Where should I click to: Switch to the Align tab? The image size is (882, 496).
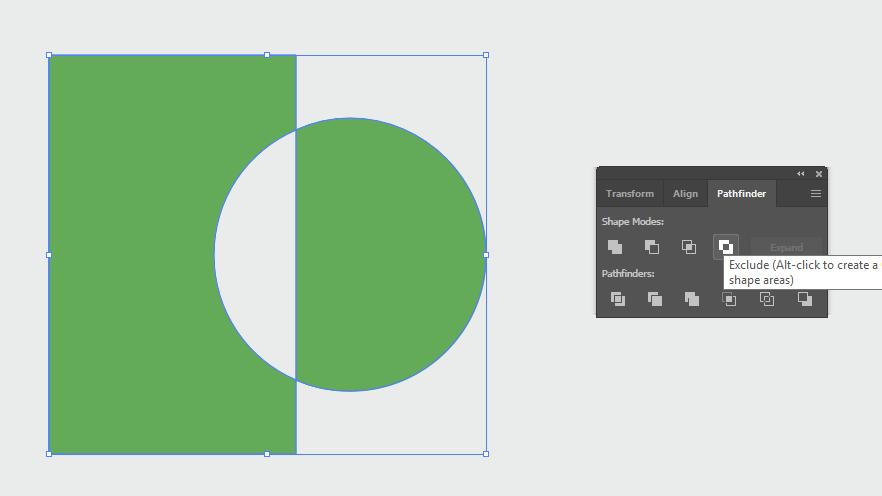(685, 193)
